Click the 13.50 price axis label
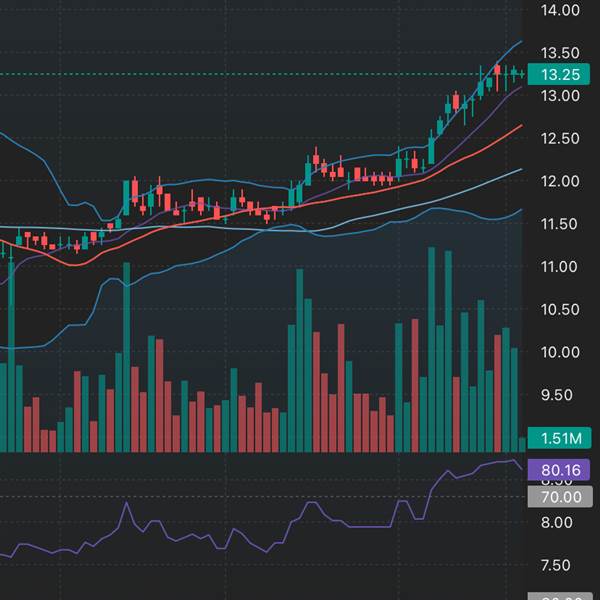This screenshot has height=600, width=600. [560, 53]
